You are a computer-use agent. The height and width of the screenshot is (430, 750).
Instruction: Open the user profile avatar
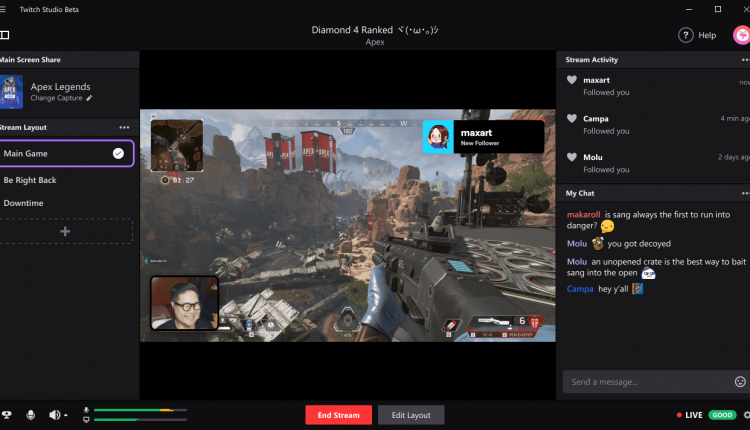(x=742, y=35)
